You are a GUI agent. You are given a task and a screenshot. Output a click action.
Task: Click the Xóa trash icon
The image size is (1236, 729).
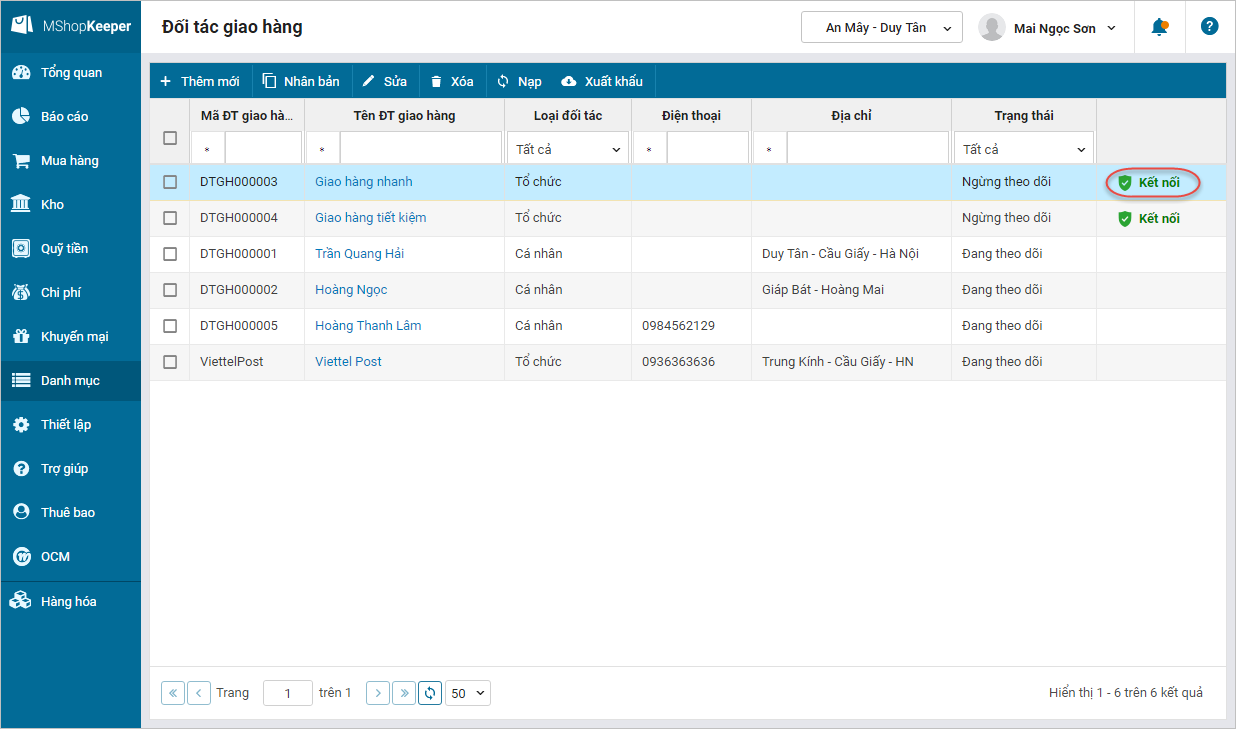pyautogui.click(x=436, y=81)
